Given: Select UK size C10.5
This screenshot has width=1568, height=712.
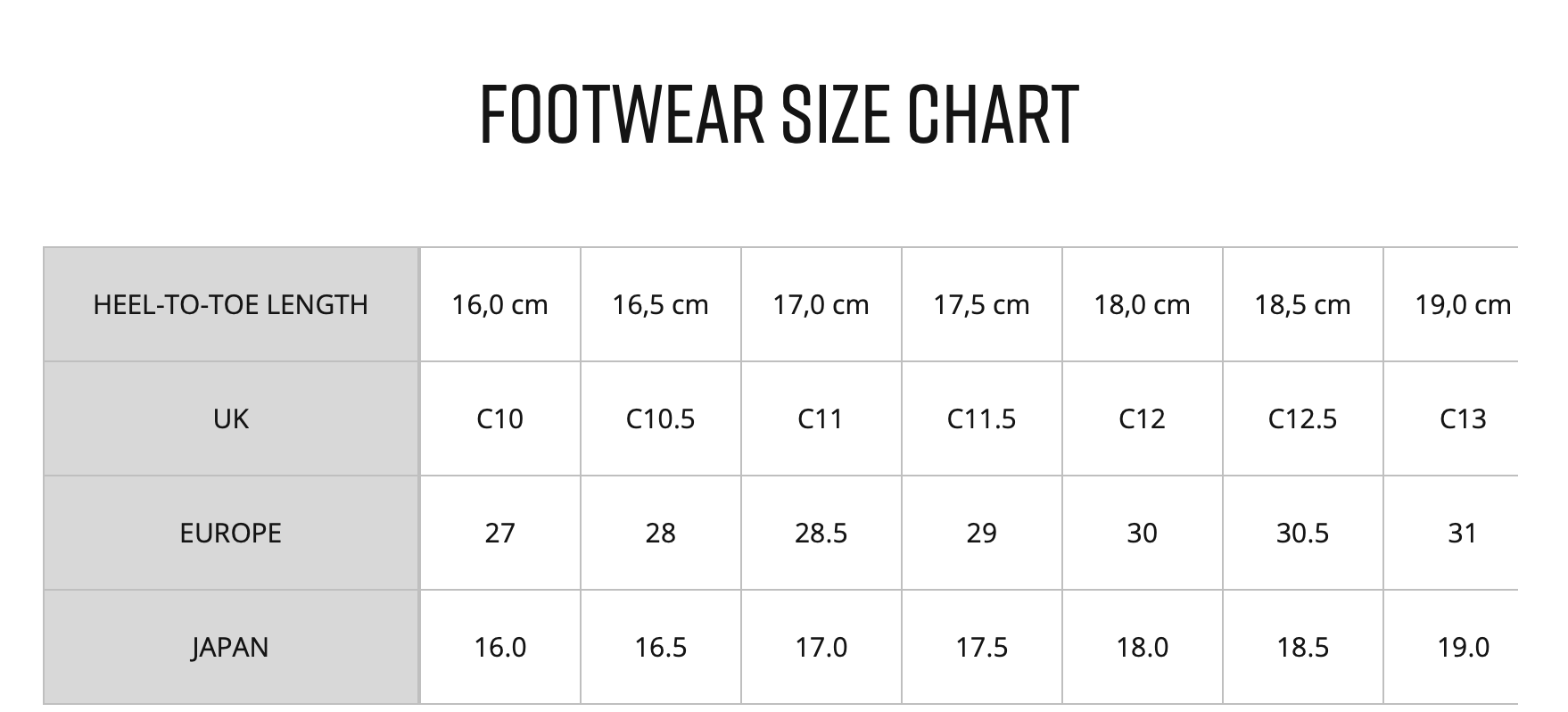Looking at the screenshot, I should pos(661,418).
